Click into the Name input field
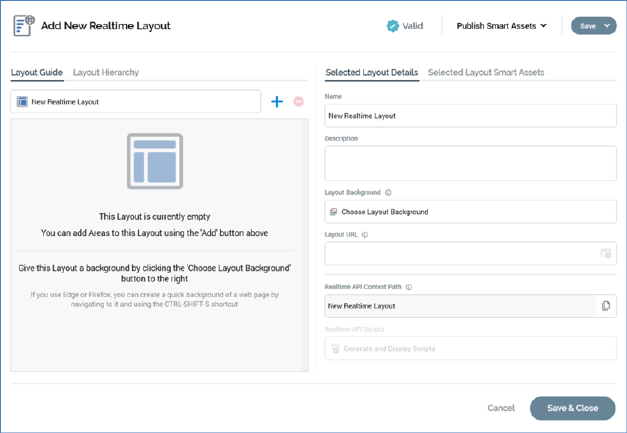This screenshot has width=627, height=433. (470, 116)
